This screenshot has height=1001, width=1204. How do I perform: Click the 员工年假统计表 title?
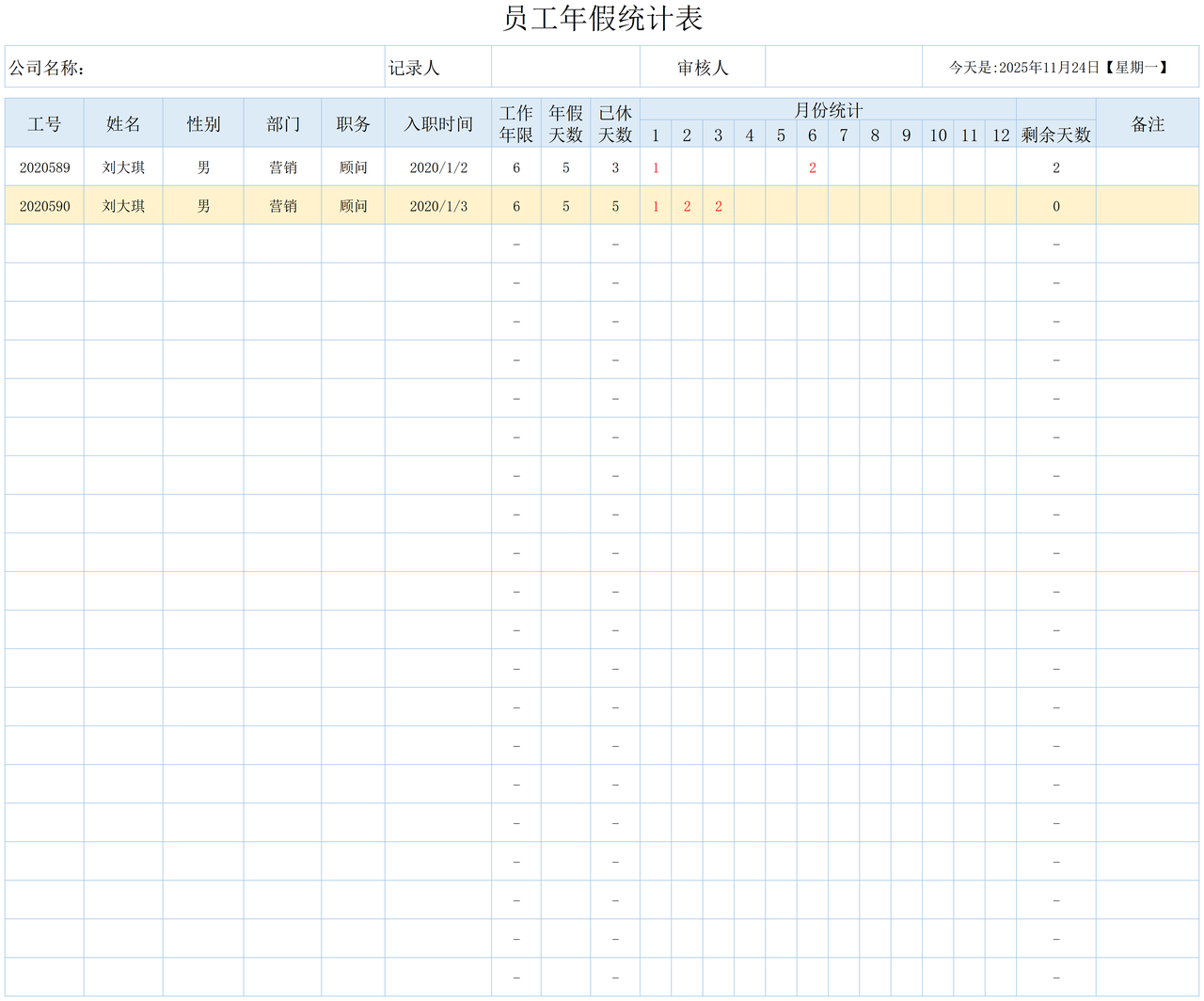pyautogui.click(x=602, y=19)
